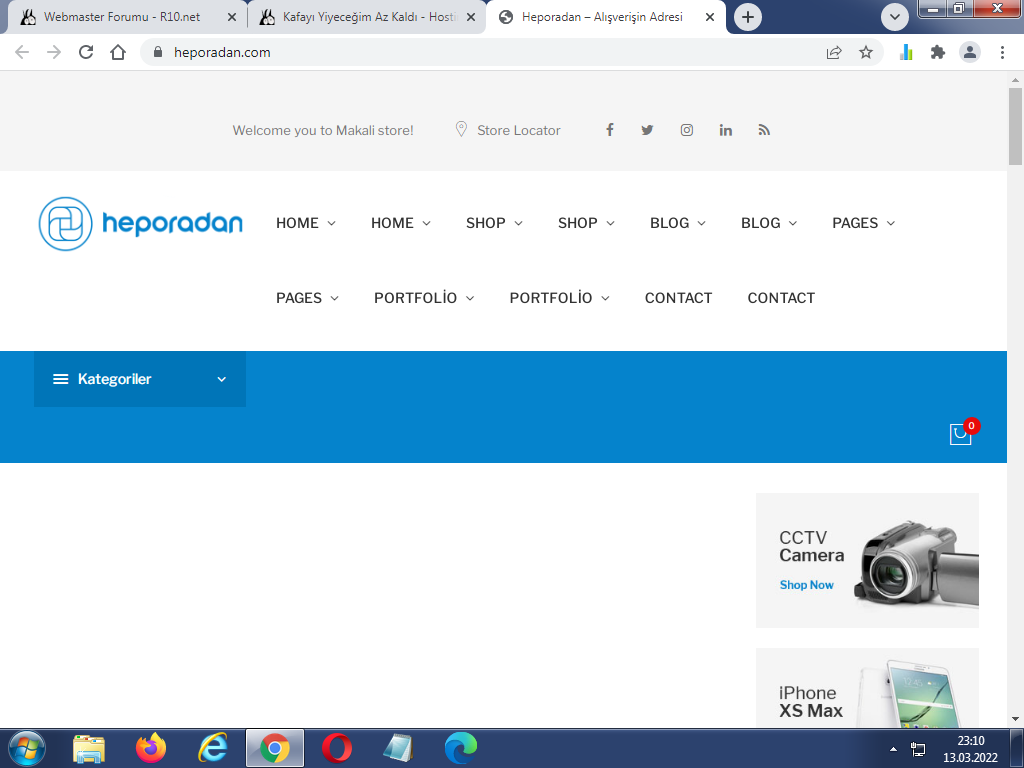Open the Instagram social icon
The width and height of the screenshot is (1024, 768).
click(686, 130)
